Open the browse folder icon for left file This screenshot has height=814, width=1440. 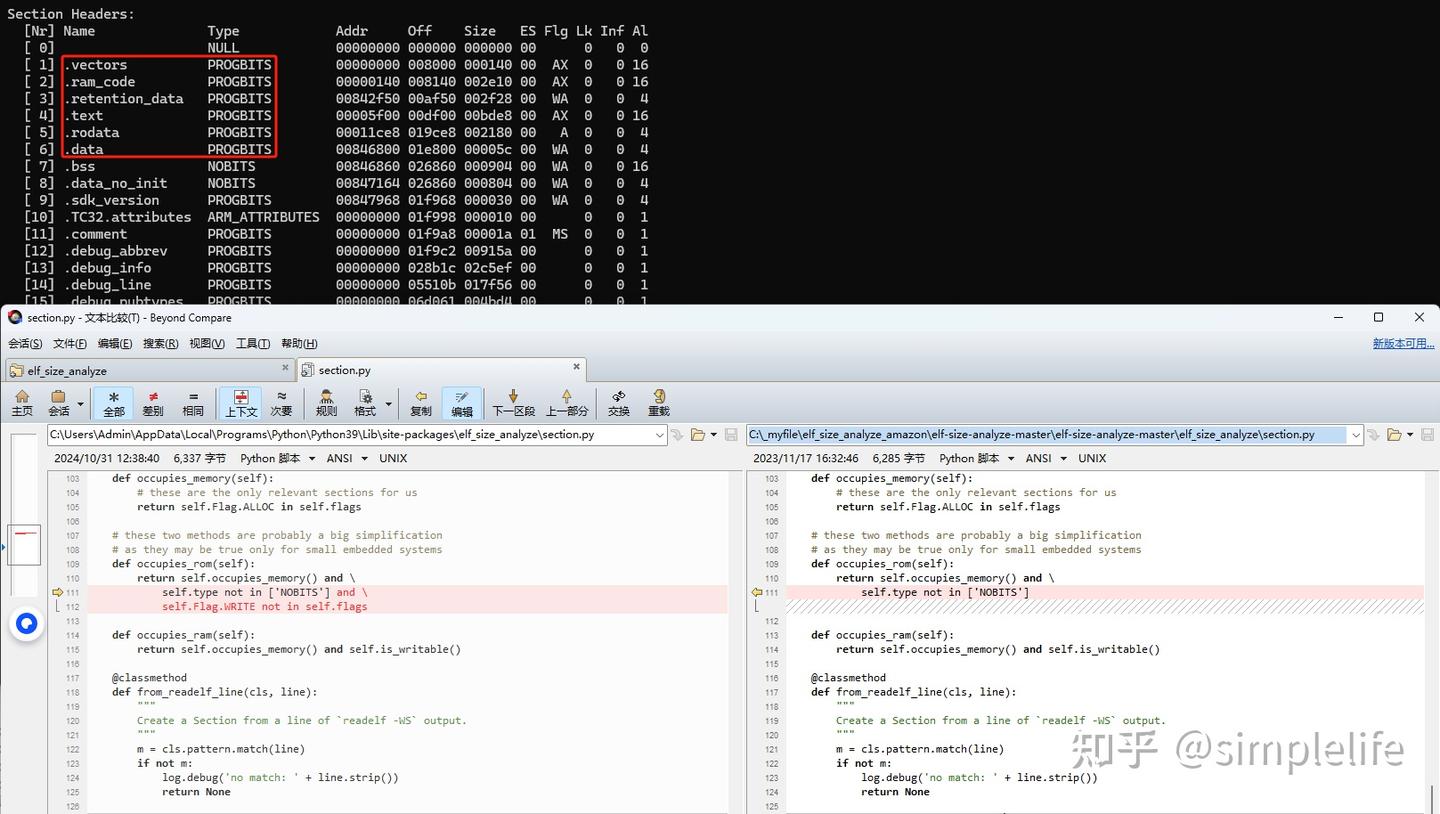click(698, 435)
